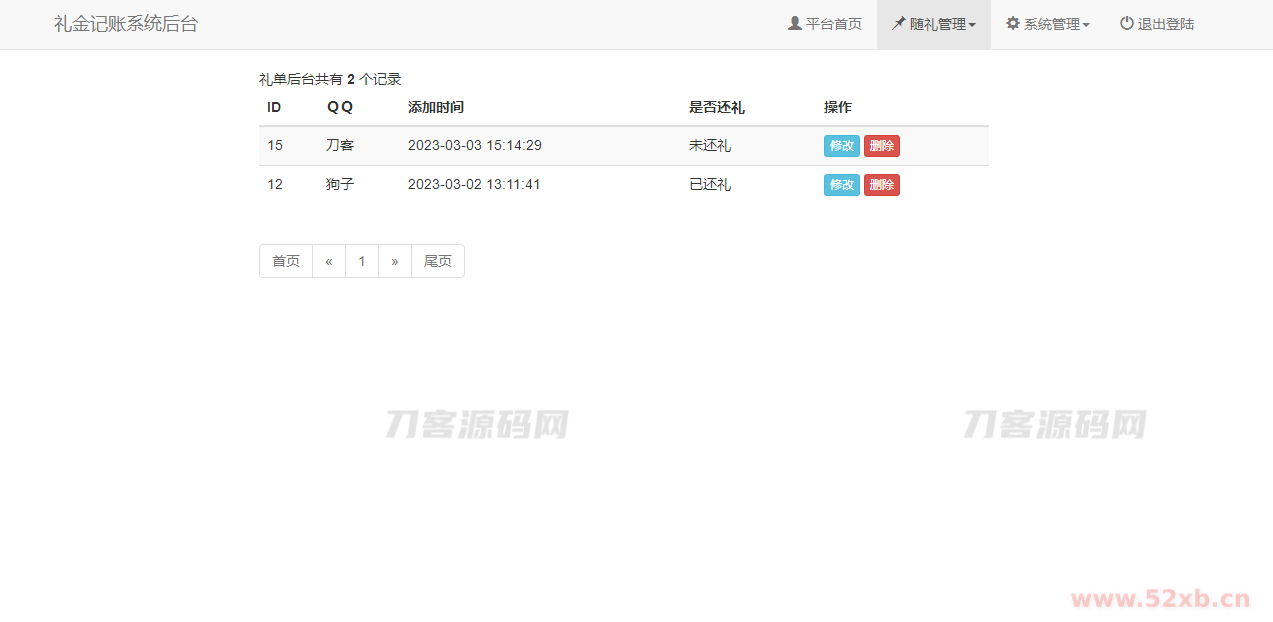Click the 添加时间 column header
This screenshot has height=622, width=1273.
coord(435,108)
